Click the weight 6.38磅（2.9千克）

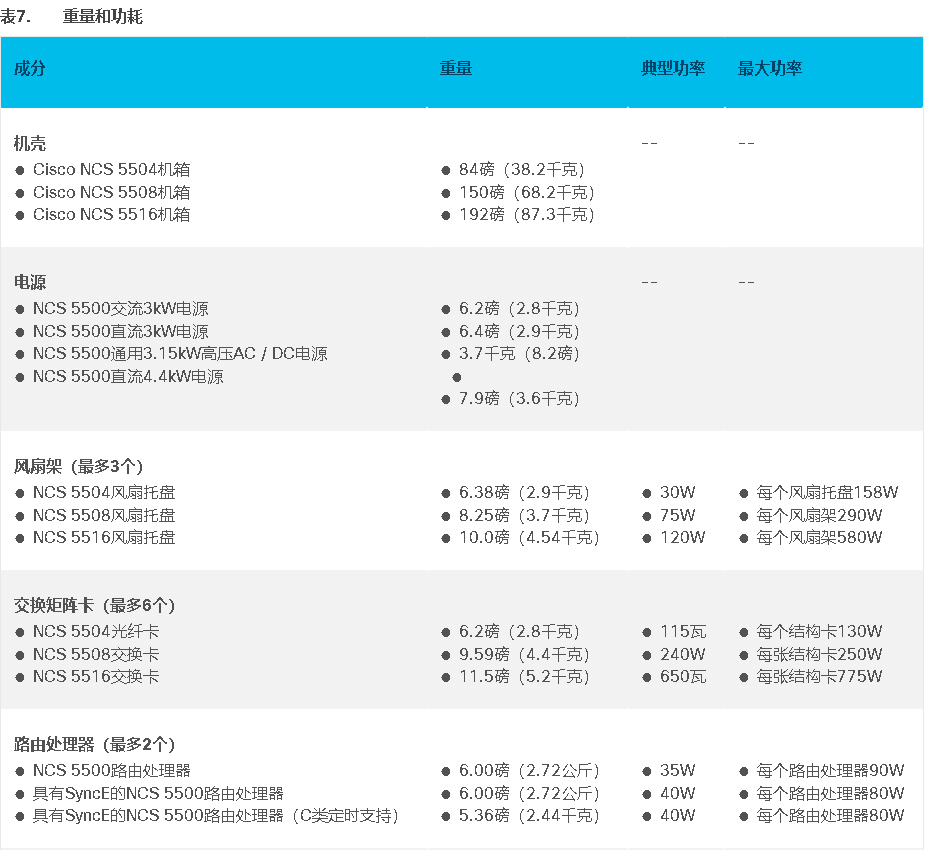(524, 493)
